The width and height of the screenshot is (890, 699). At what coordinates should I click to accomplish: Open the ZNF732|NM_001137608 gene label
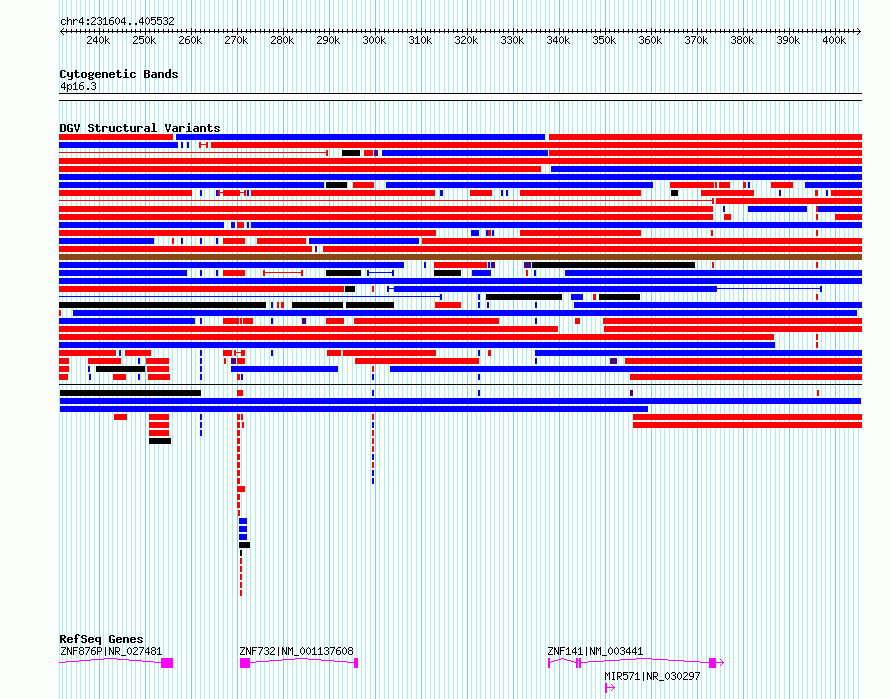coord(296,651)
